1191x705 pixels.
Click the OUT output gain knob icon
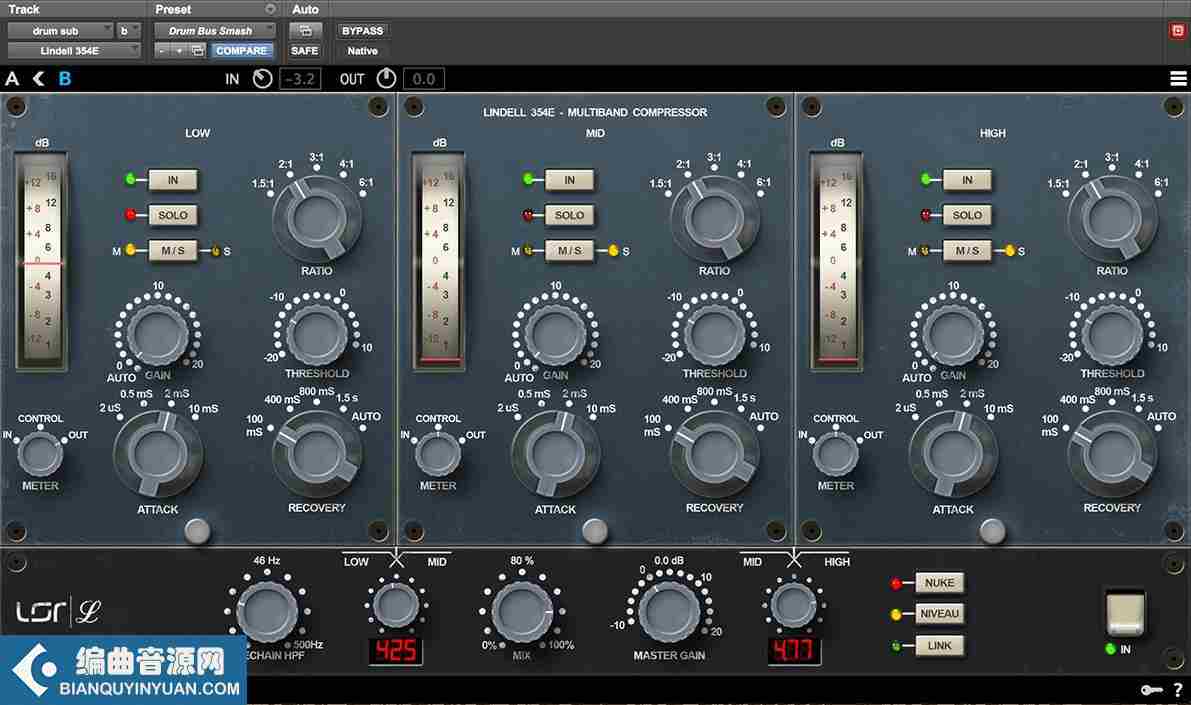pyautogui.click(x=387, y=78)
